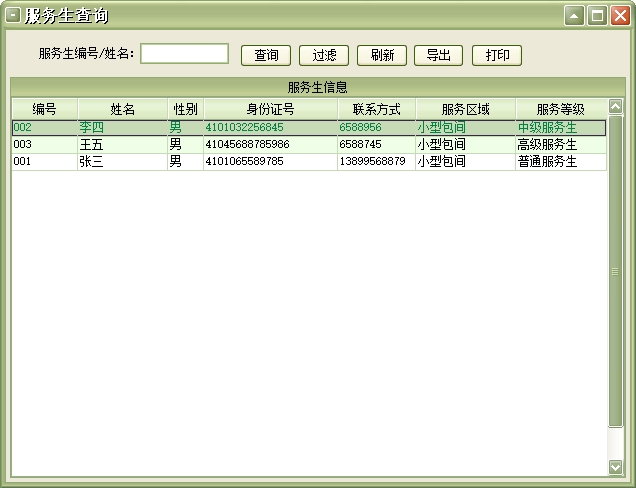Export data using 导出 button

coord(438,56)
